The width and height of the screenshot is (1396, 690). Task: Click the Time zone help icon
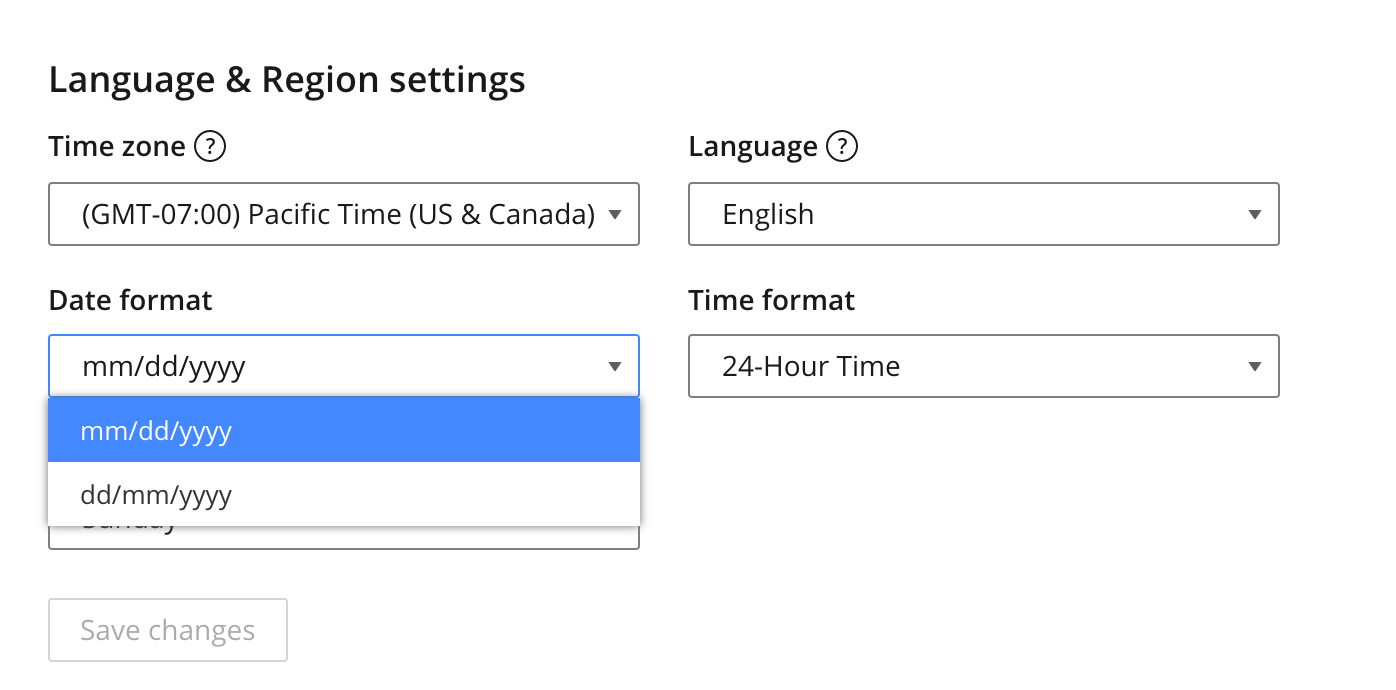[x=210, y=147]
